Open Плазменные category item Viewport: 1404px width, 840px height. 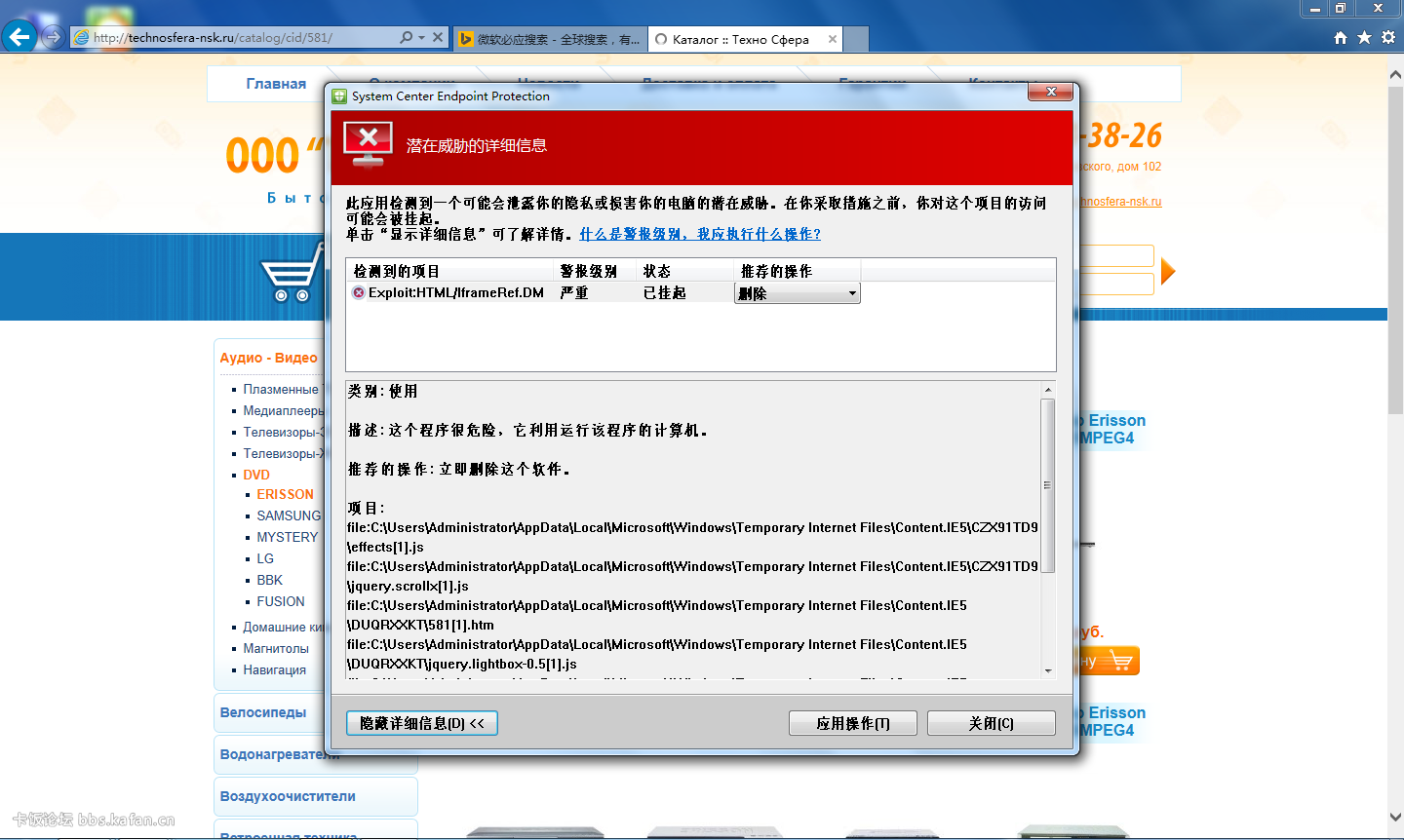(280, 389)
